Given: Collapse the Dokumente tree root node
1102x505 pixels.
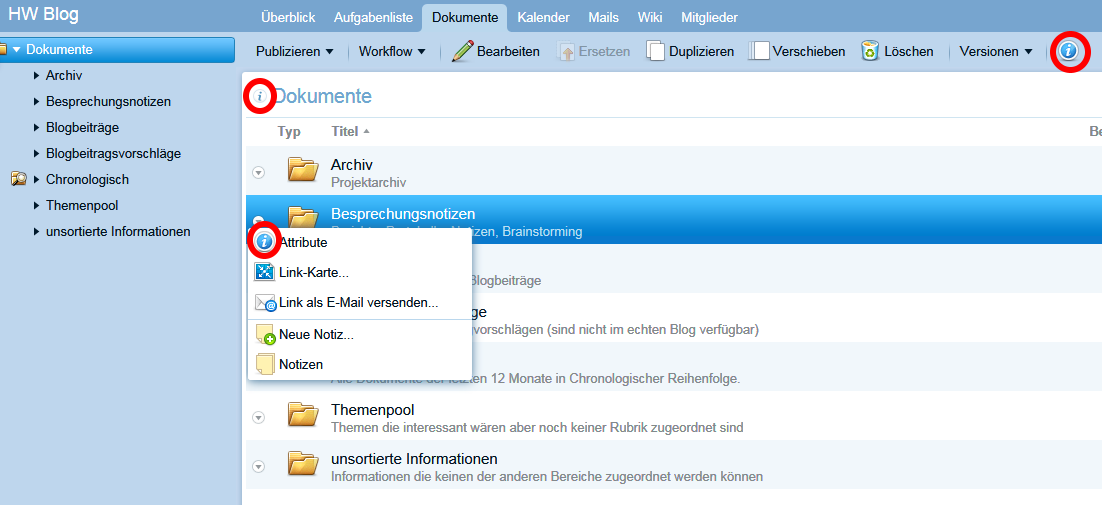Looking at the screenshot, I should tap(17, 50).
